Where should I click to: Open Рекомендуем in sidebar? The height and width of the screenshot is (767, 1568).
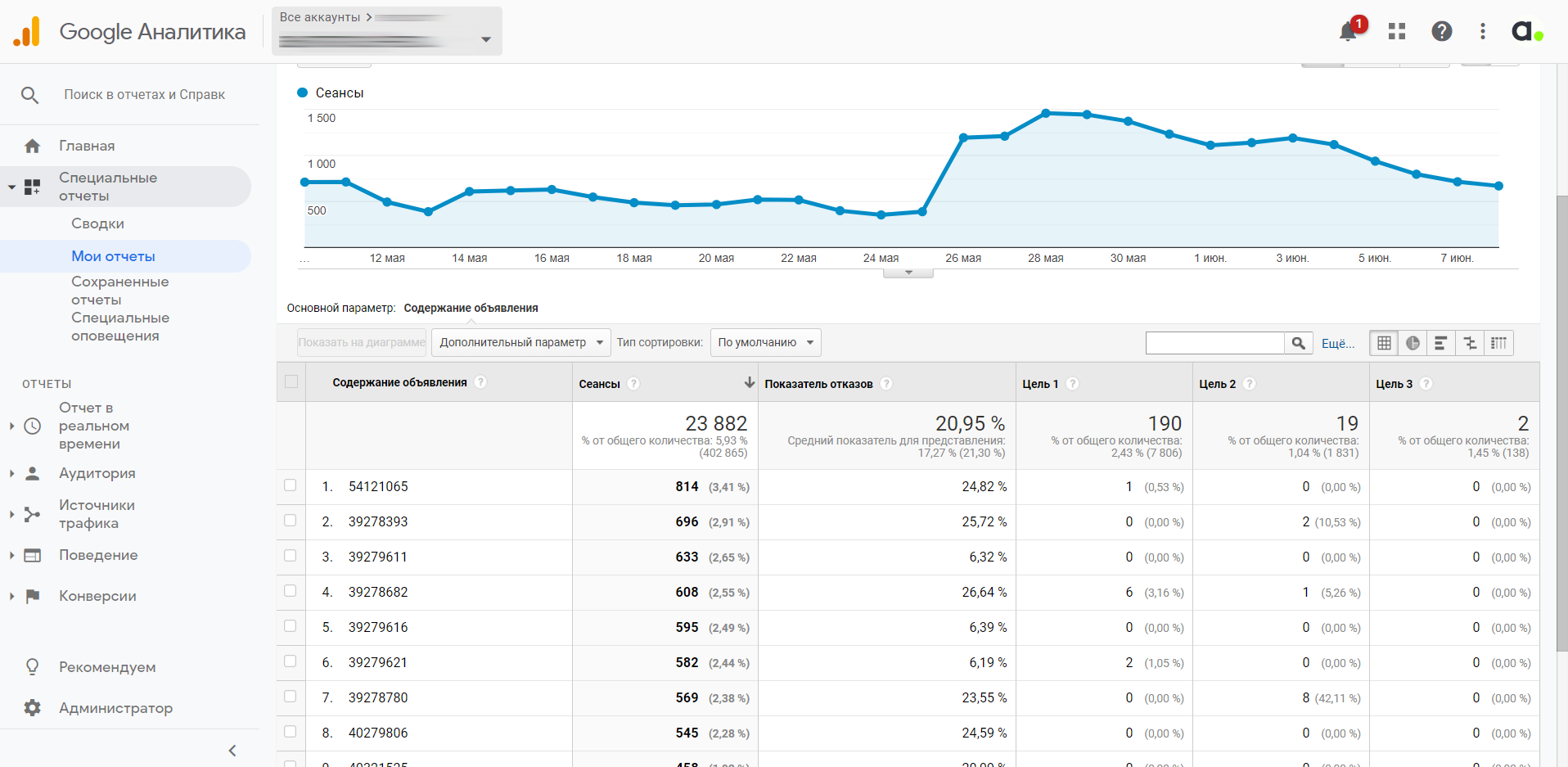pyautogui.click(x=107, y=667)
